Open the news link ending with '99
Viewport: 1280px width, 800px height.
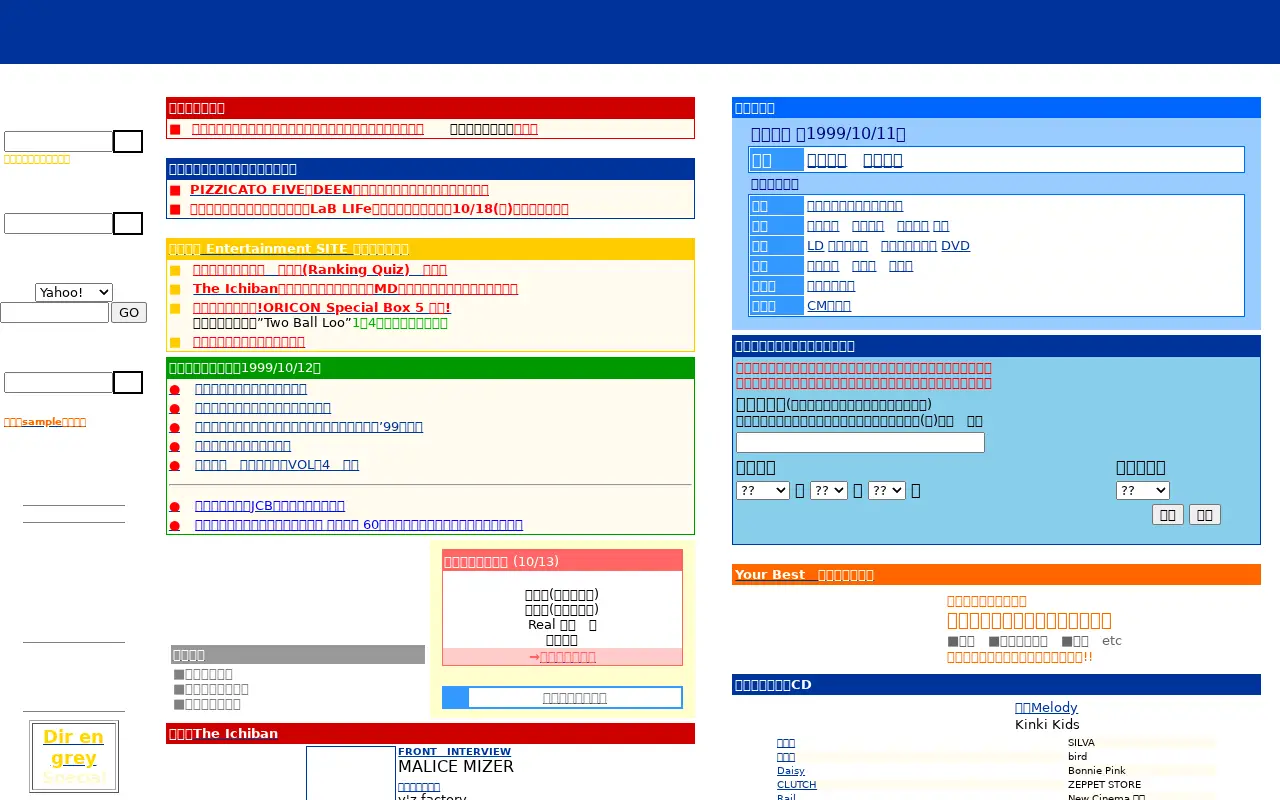tap(309, 427)
